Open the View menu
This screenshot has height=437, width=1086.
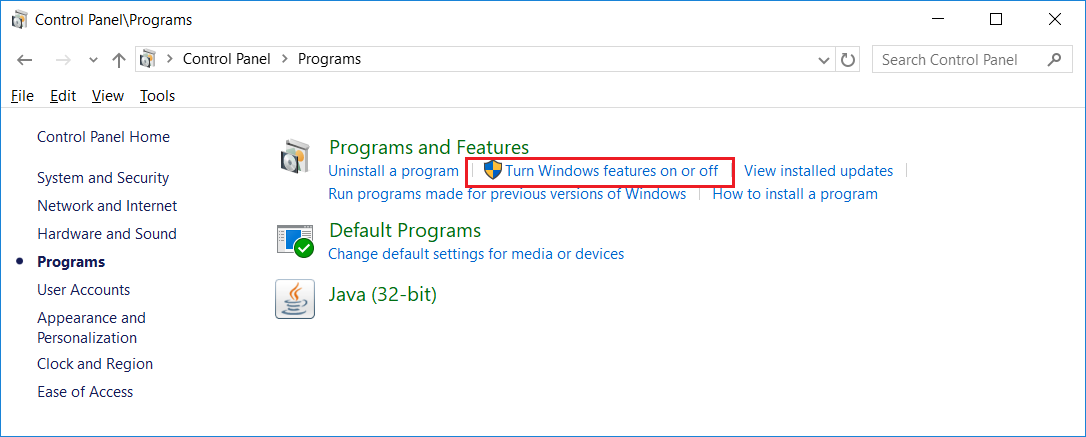tap(107, 96)
